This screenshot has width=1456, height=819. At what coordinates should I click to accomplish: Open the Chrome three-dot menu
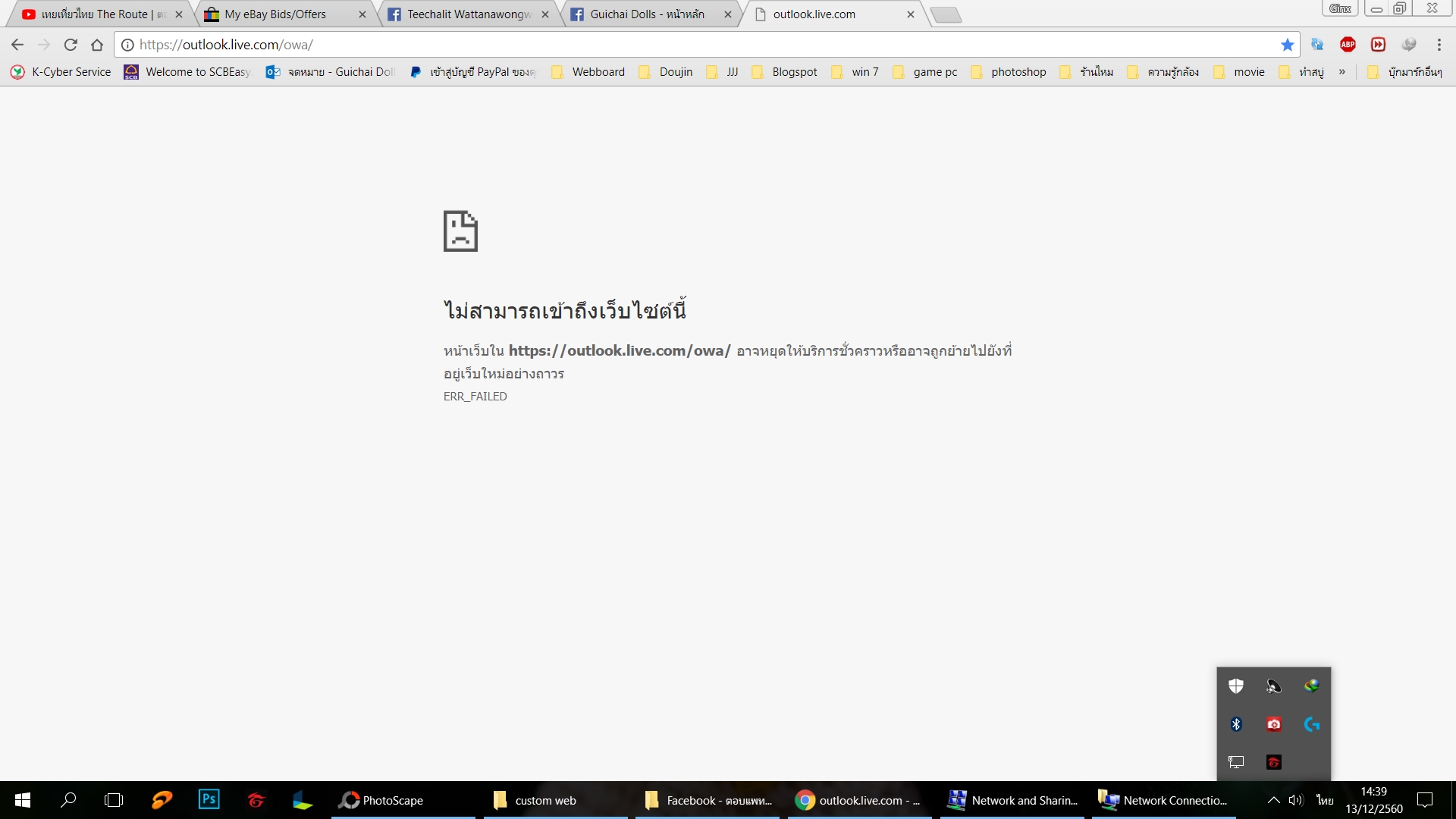pos(1439,45)
